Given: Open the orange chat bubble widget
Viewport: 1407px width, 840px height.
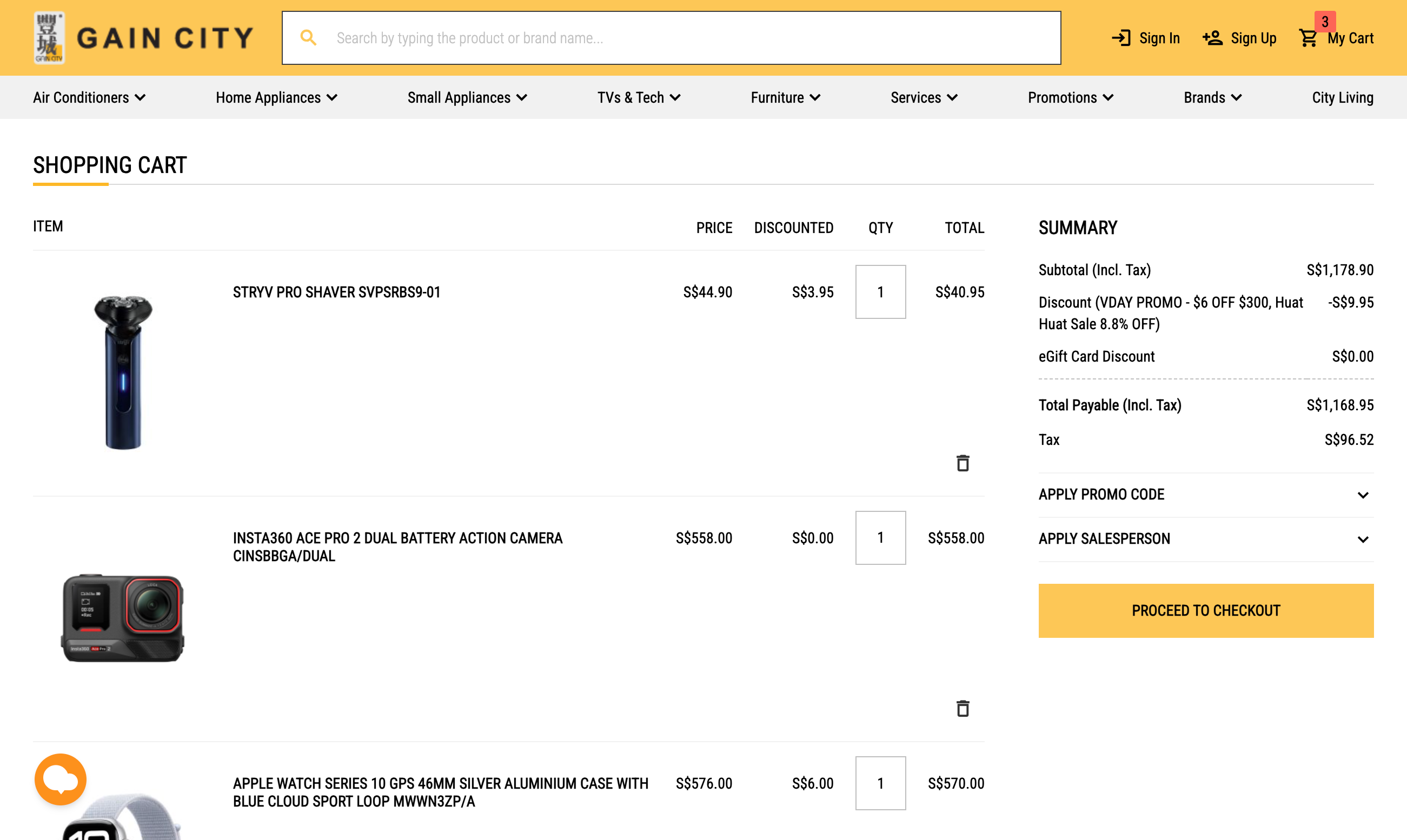Looking at the screenshot, I should pos(61,779).
